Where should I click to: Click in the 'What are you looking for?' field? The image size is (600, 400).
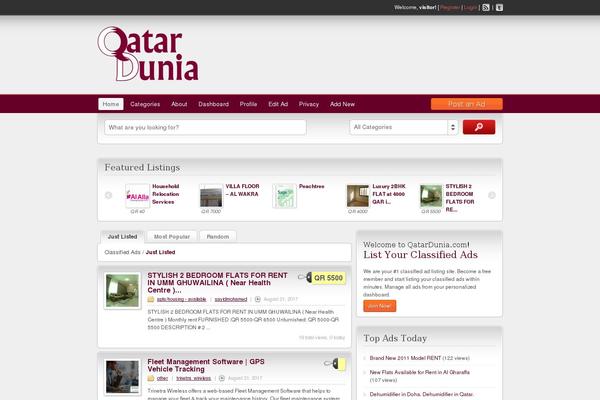pos(205,127)
